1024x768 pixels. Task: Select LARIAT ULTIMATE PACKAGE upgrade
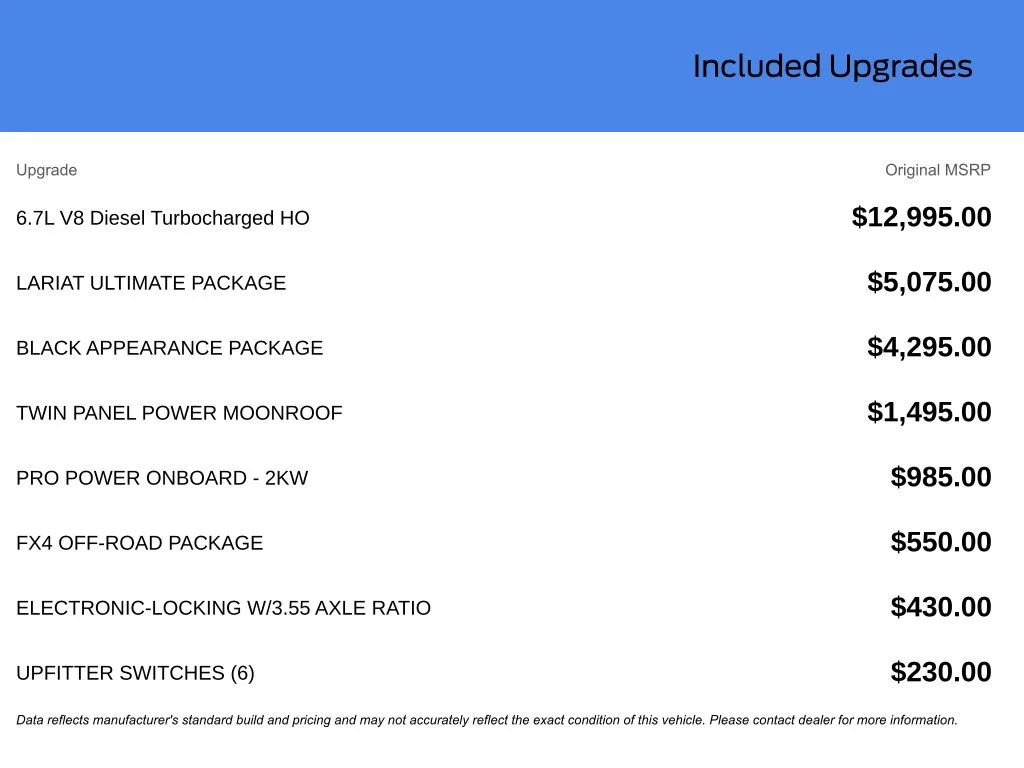pyautogui.click(x=151, y=283)
